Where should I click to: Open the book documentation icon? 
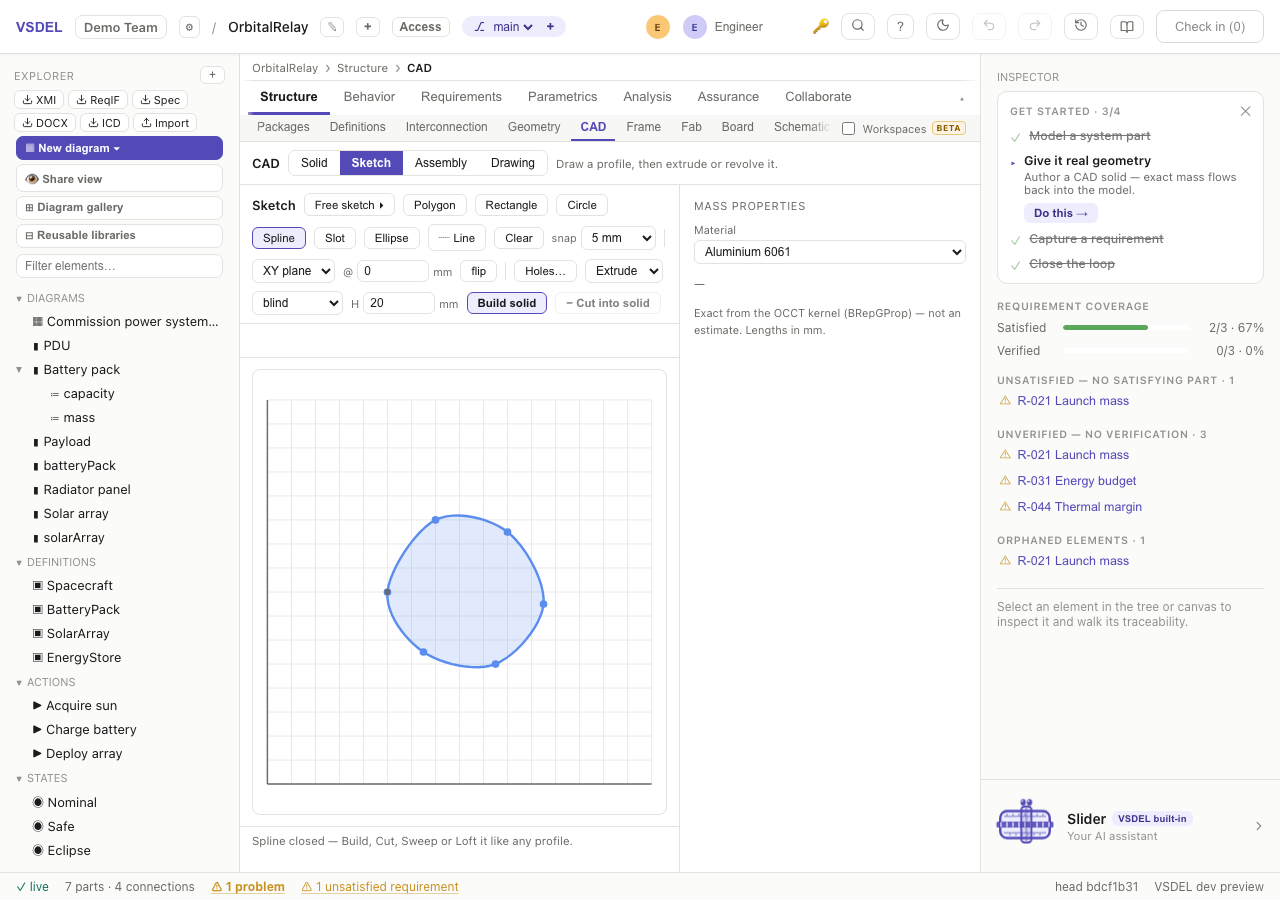pyautogui.click(x=1127, y=27)
